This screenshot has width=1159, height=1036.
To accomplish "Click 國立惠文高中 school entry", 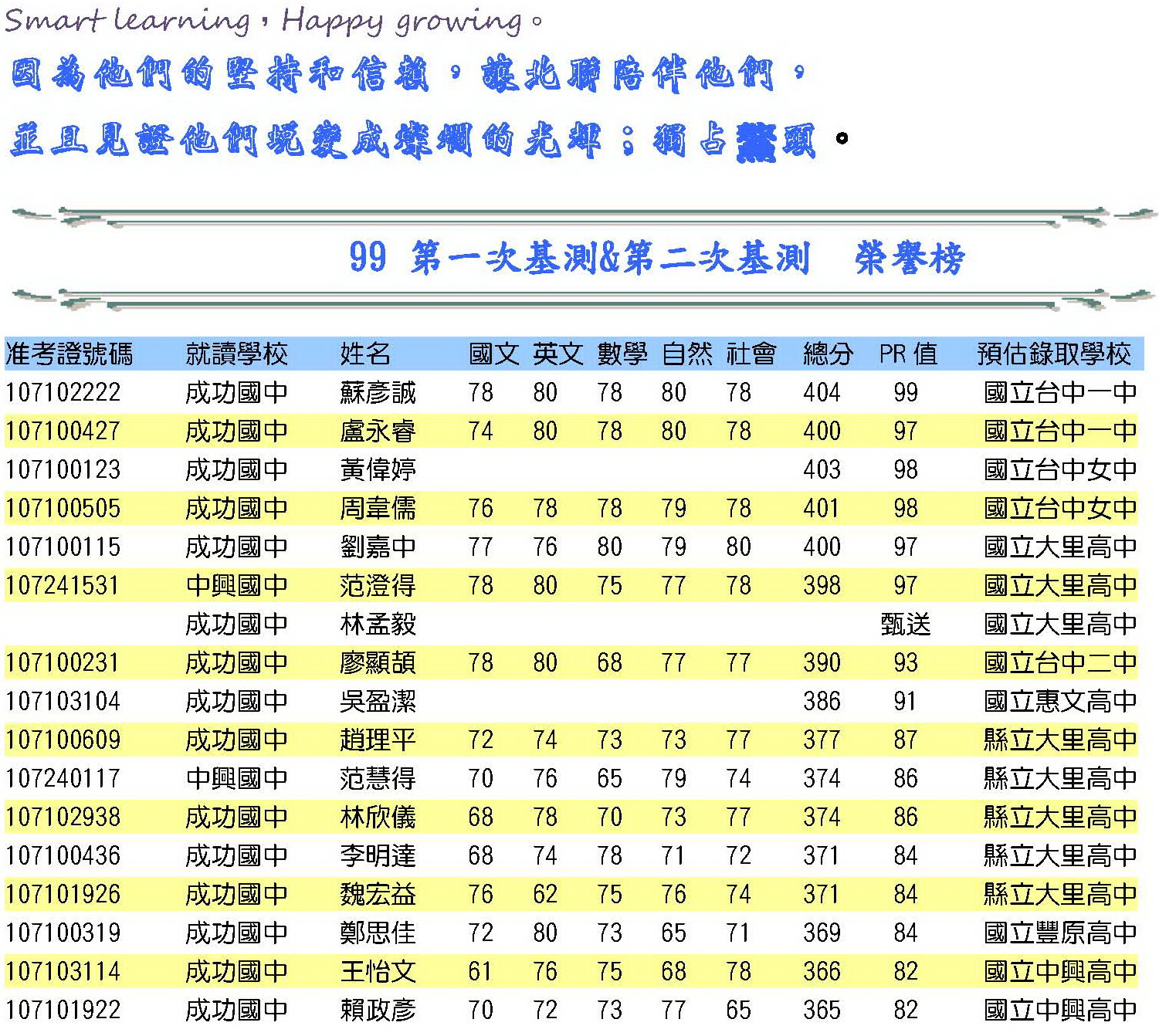I will coord(1060,702).
